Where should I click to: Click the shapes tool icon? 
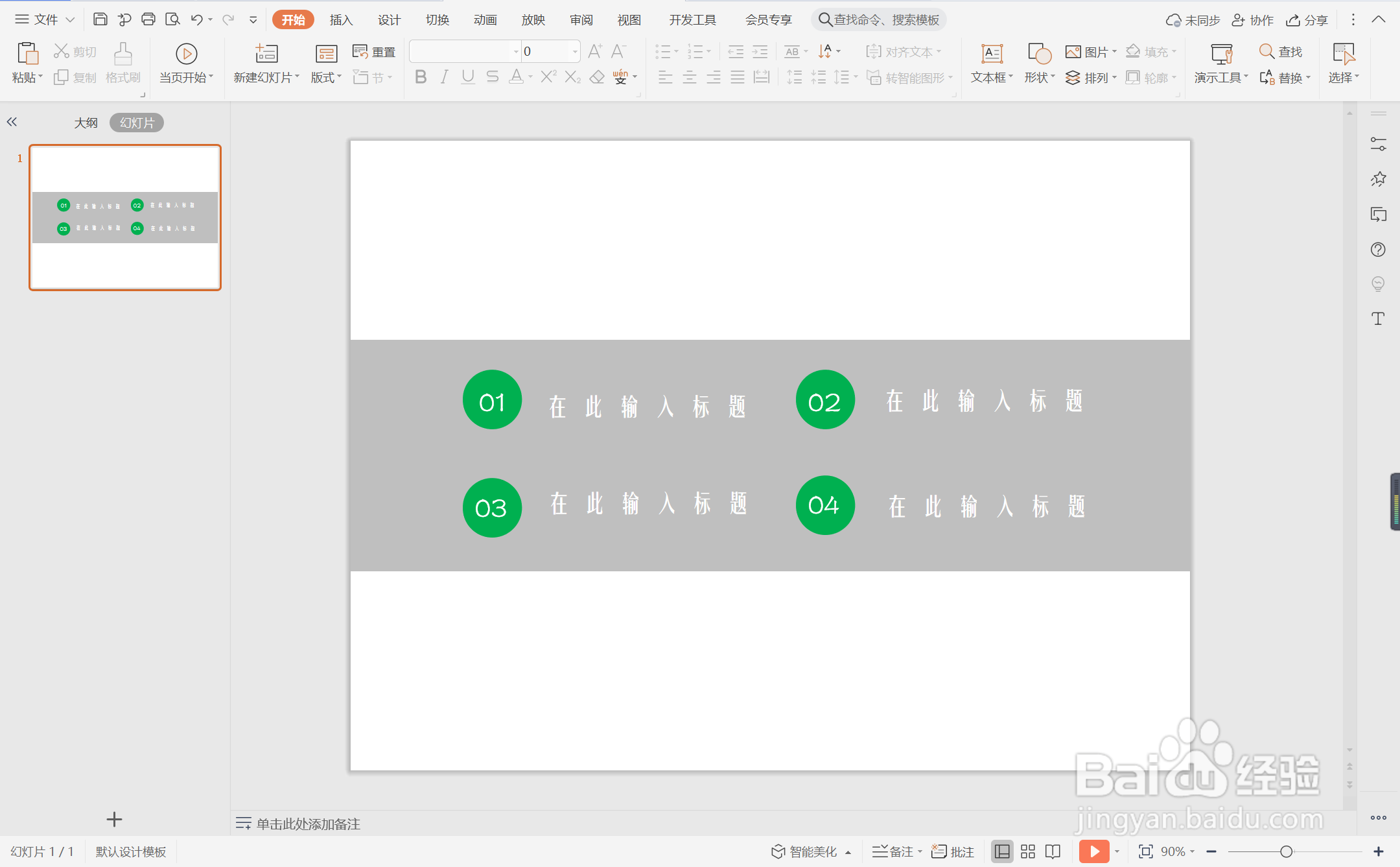point(1039,55)
